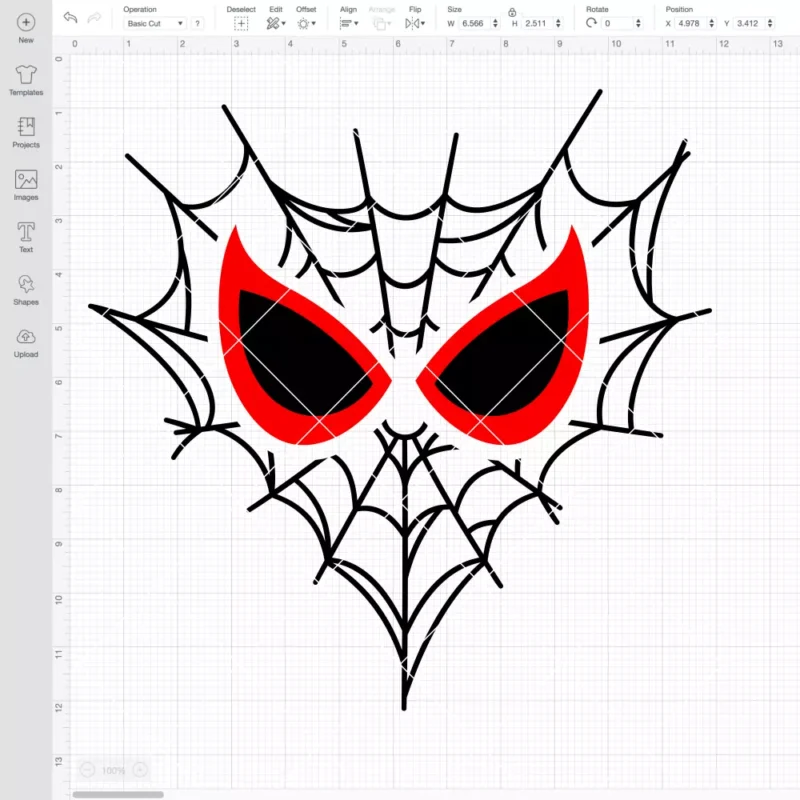The width and height of the screenshot is (800, 800).
Task: Adjust the width stepper arrows
Action: pyautogui.click(x=495, y=23)
